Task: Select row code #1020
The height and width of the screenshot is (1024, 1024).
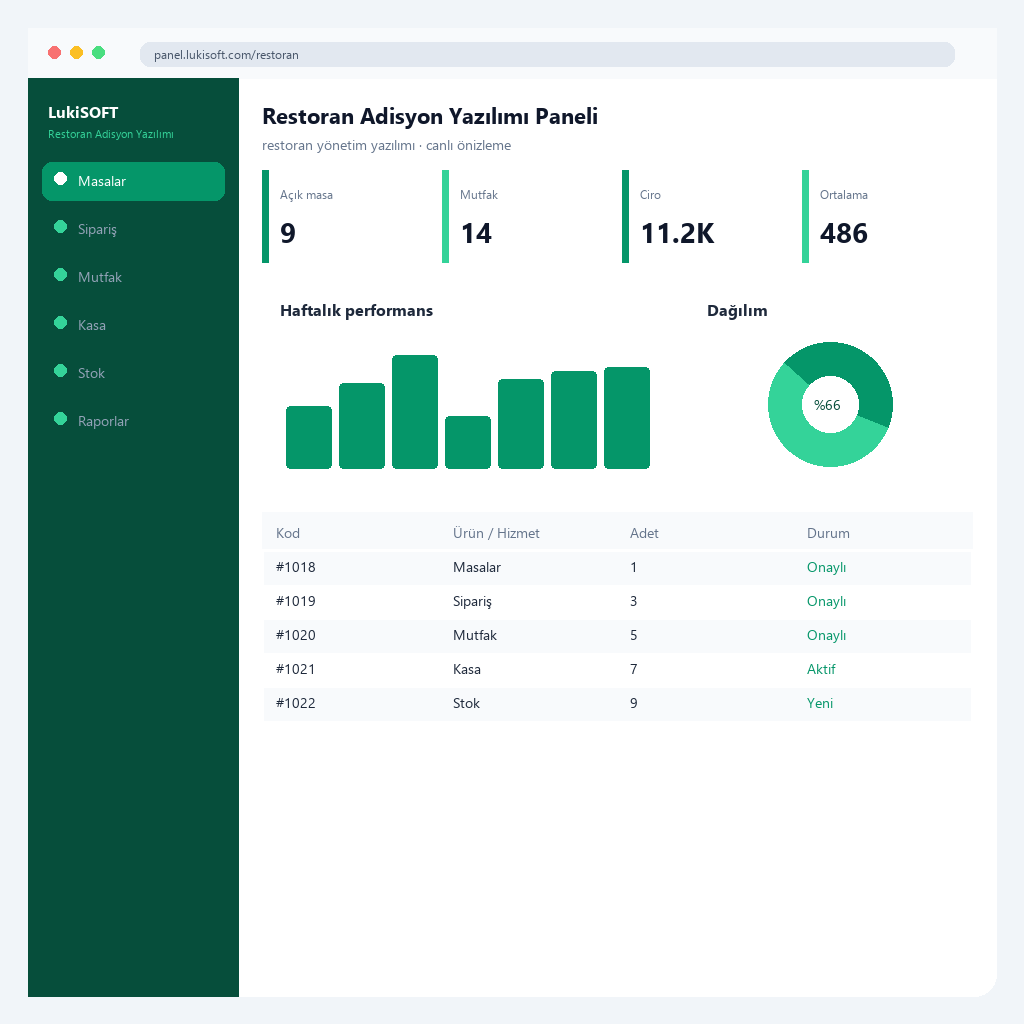Action: (x=295, y=635)
